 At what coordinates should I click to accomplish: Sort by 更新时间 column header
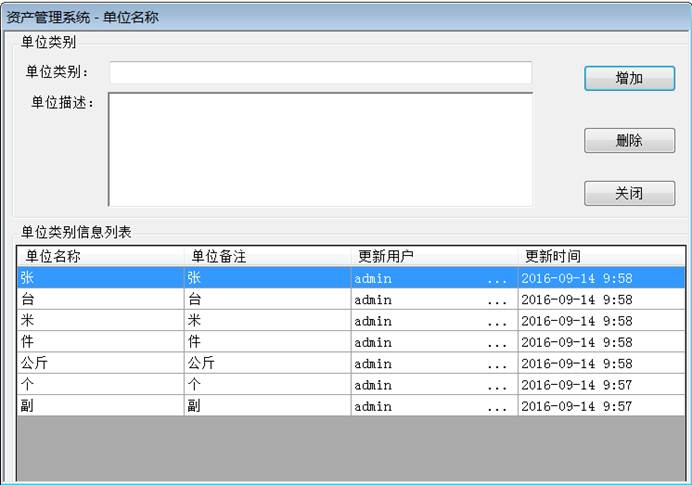click(x=602, y=256)
